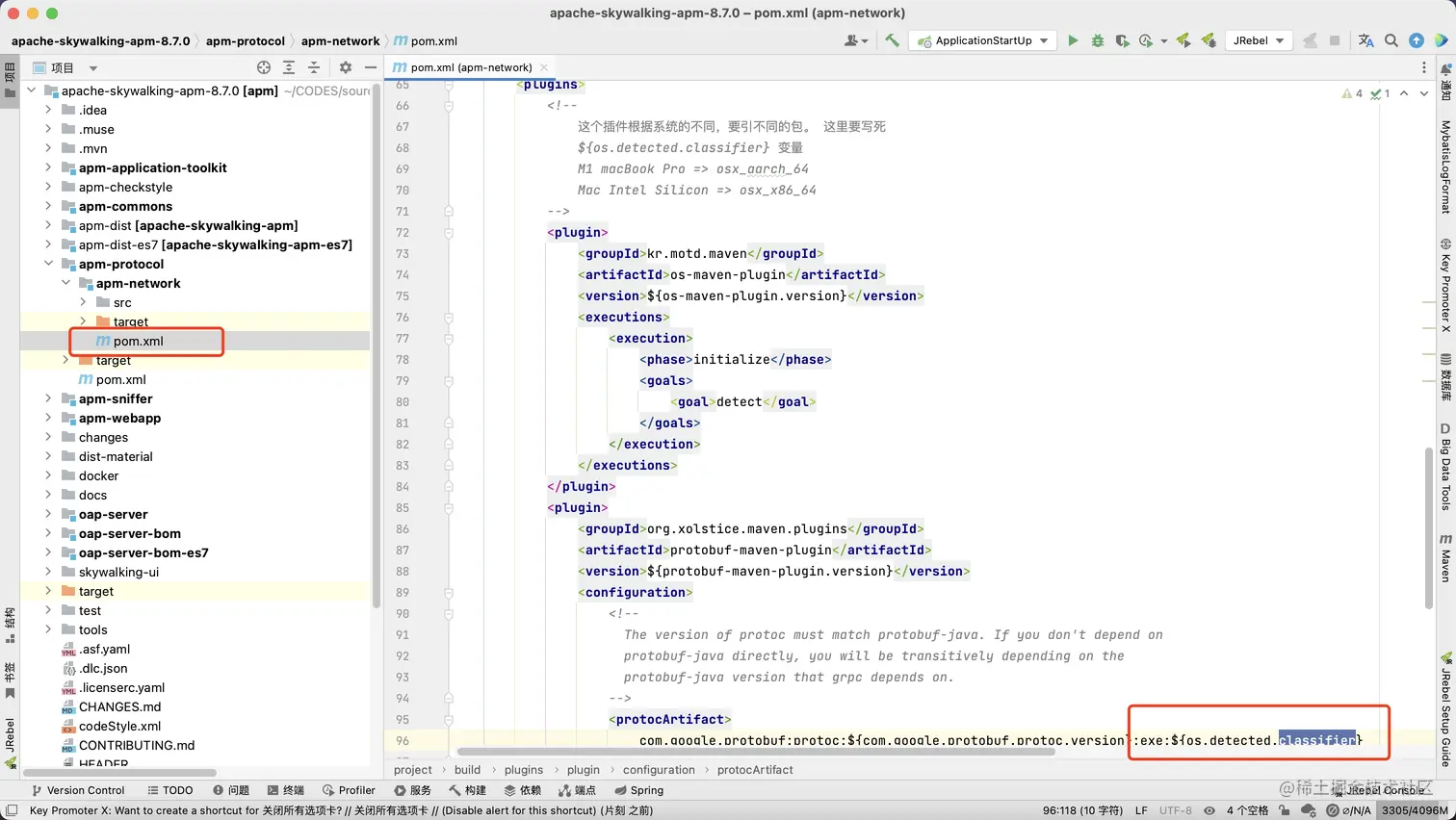Viewport: 1456px width, 820px height.
Task: Collapse the apm-protocol folder
Action: [48, 264]
